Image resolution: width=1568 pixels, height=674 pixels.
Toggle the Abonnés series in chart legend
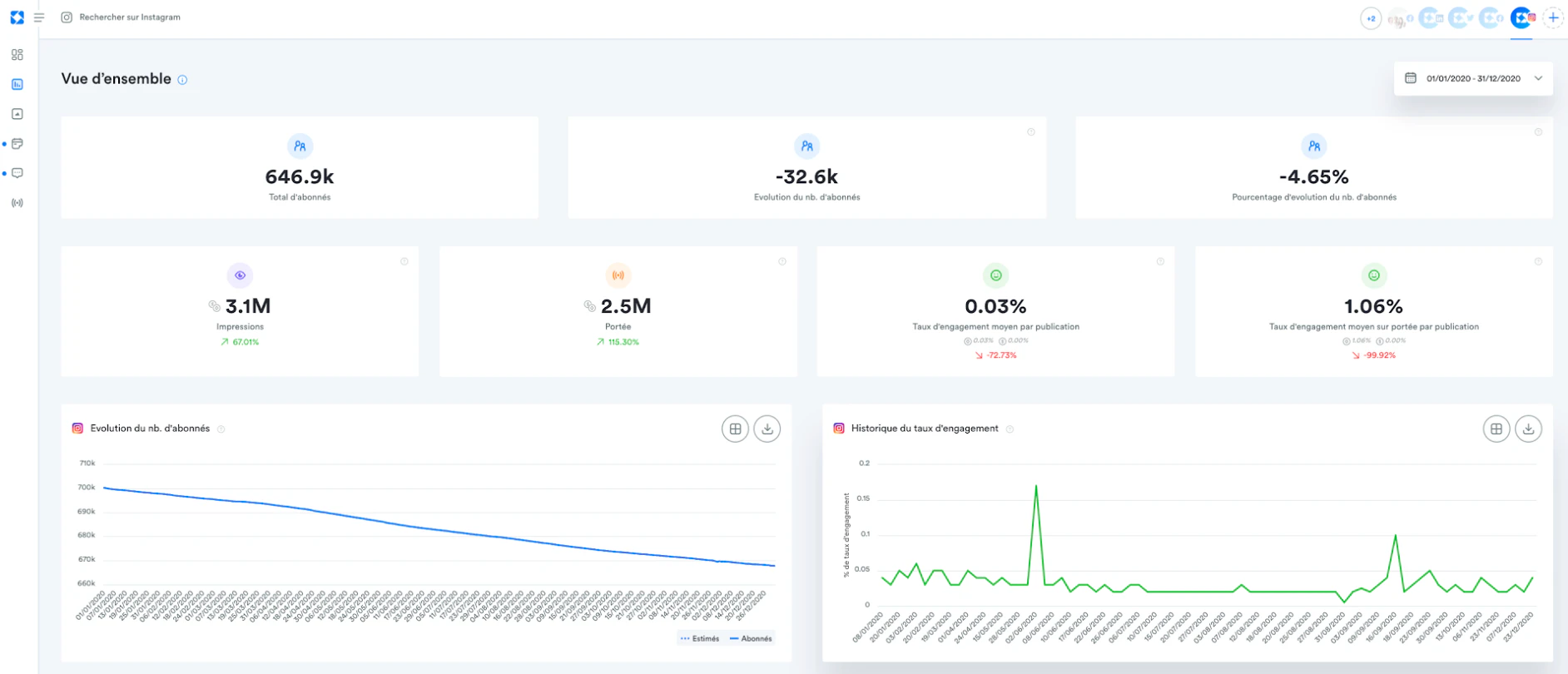[751, 639]
